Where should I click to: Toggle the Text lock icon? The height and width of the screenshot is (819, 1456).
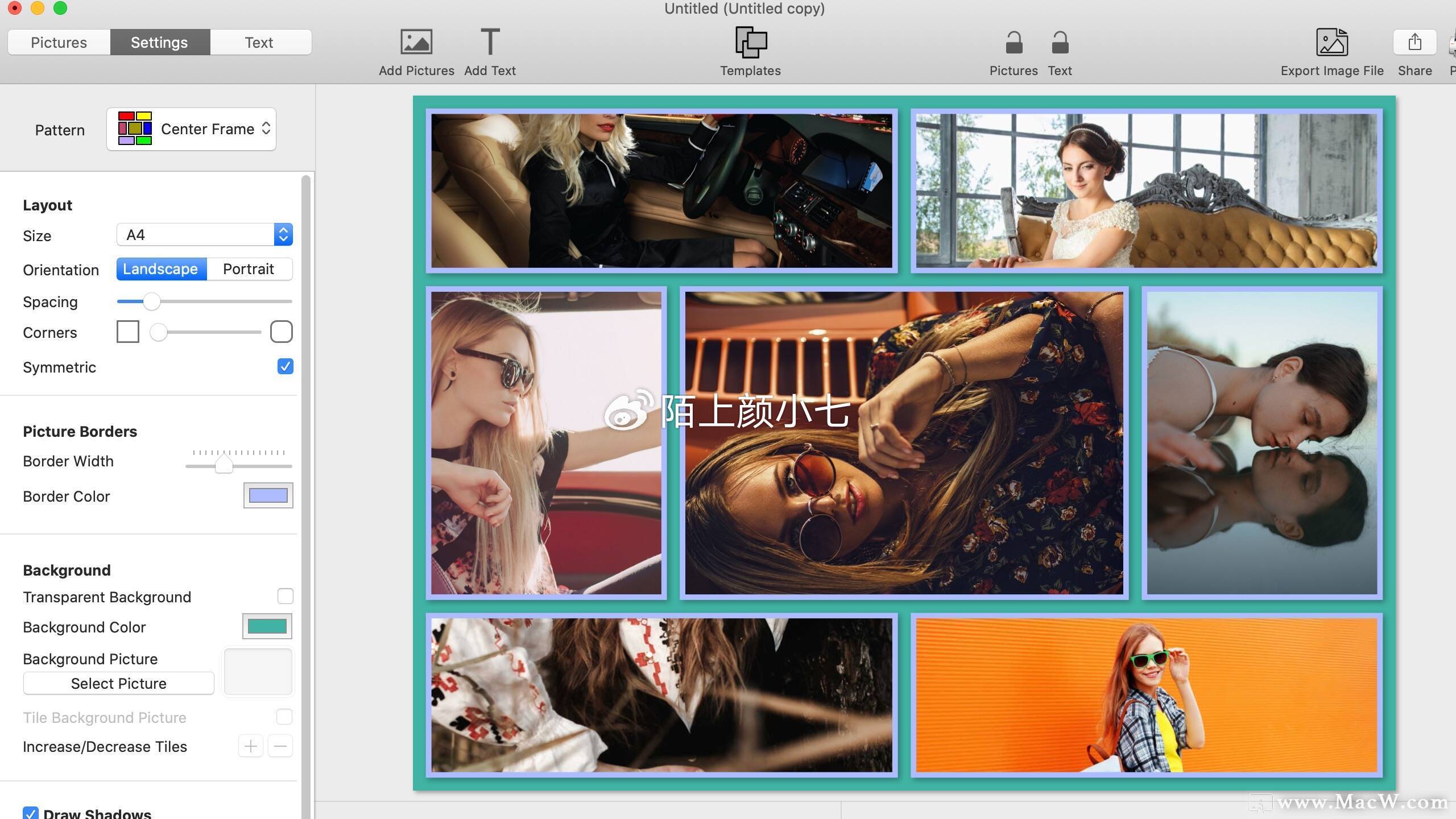click(1060, 43)
